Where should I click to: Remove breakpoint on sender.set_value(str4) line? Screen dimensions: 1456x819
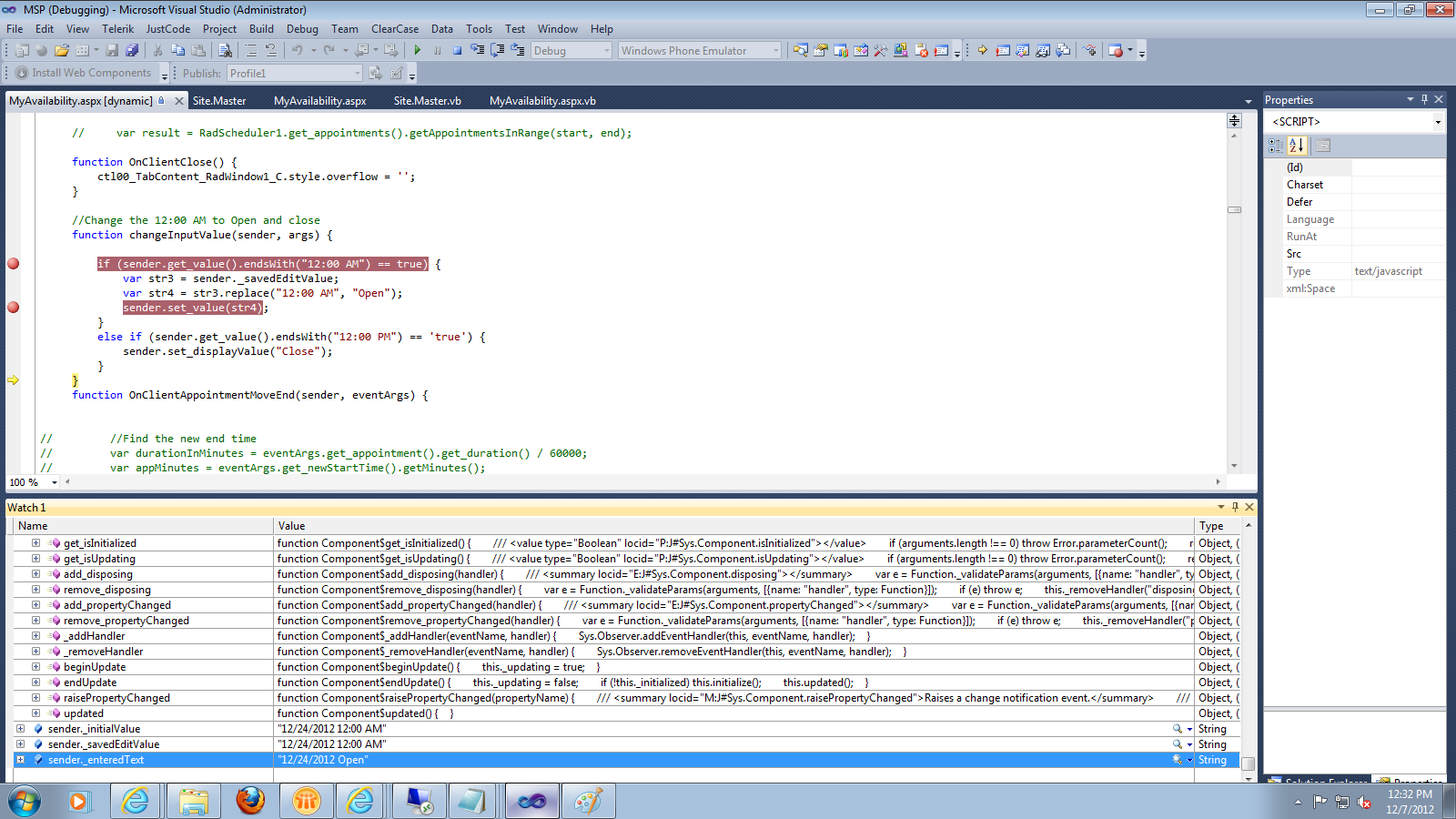coord(13,308)
